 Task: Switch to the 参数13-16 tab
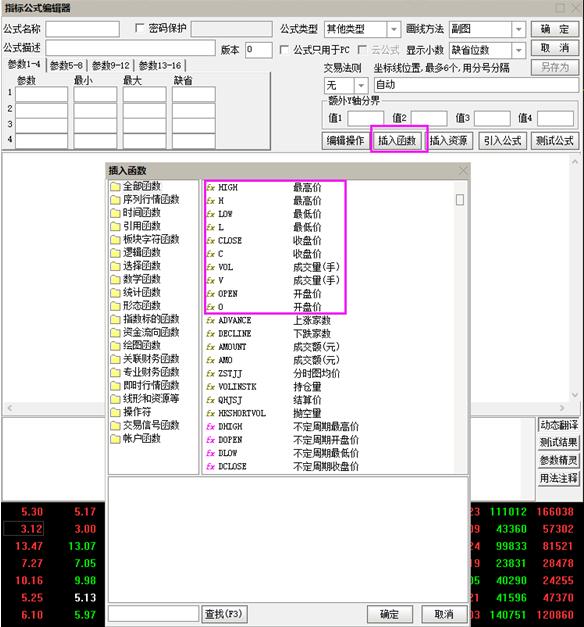(x=160, y=65)
